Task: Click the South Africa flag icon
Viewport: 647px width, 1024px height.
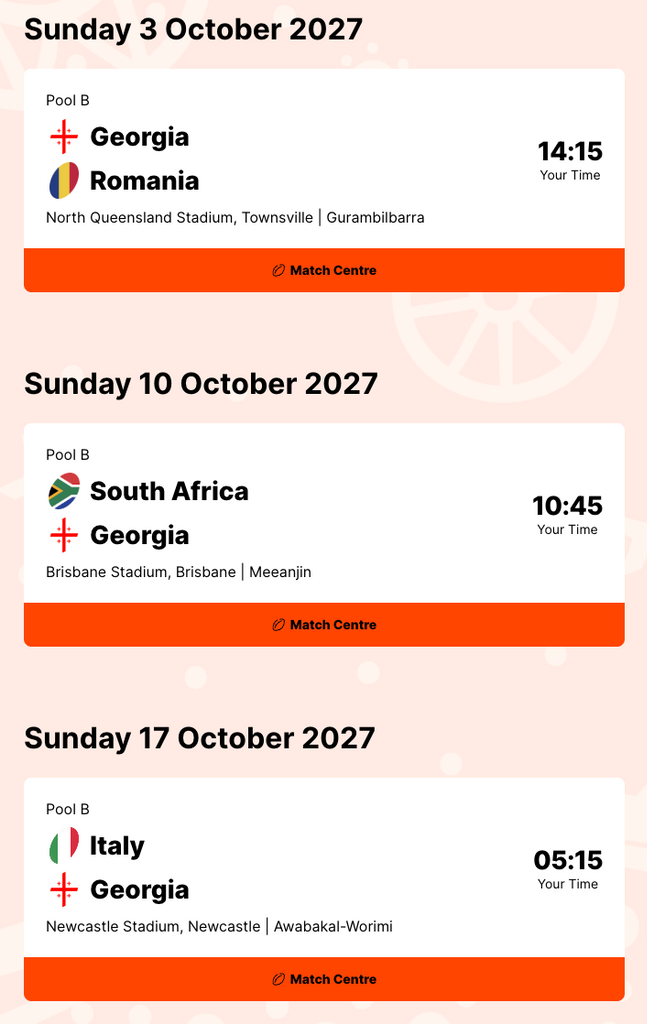Action: click(64, 491)
